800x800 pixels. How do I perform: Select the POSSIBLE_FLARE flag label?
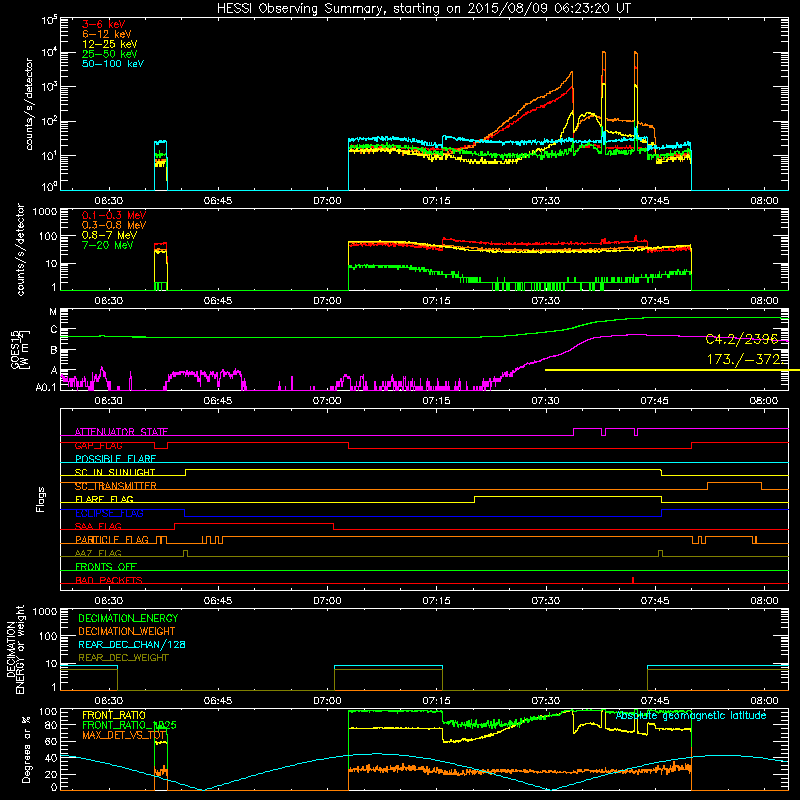pos(115,459)
